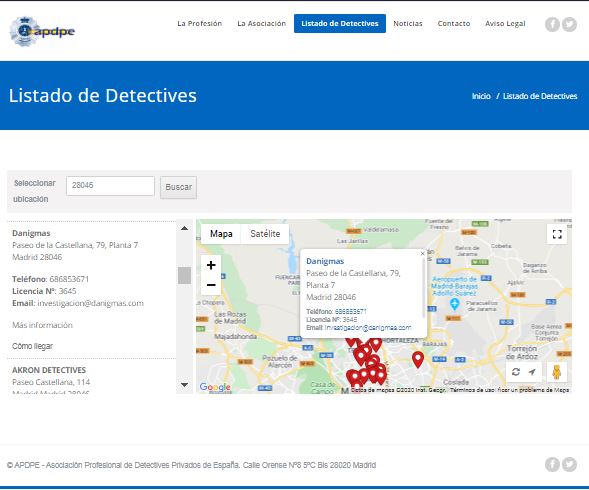
Task: Click the APDPE logo
Action: (x=42, y=31)
